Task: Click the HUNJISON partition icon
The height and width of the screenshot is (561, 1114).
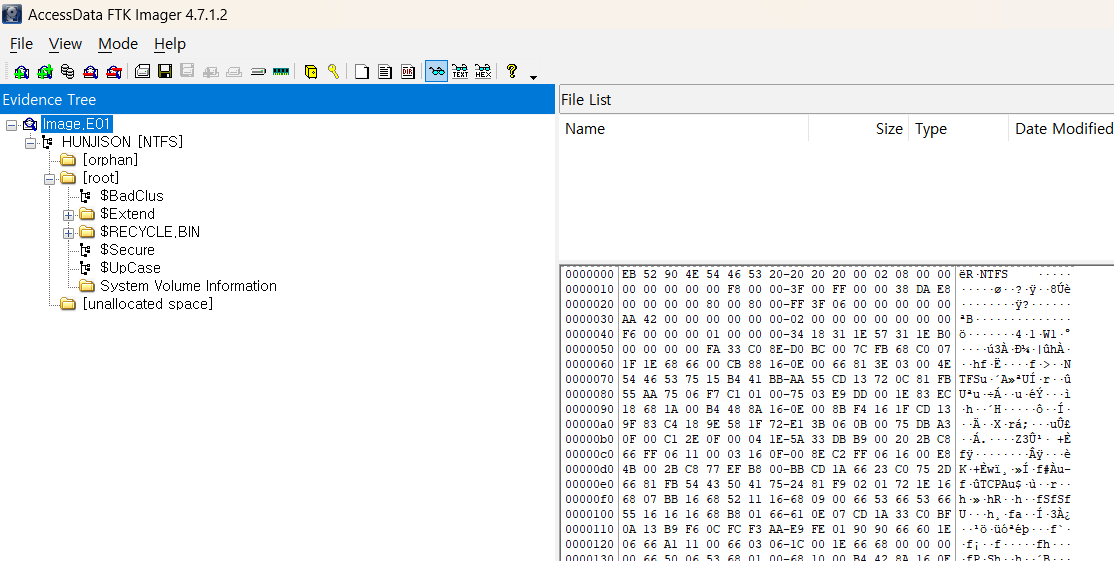Action: click(x=48, y=142)
